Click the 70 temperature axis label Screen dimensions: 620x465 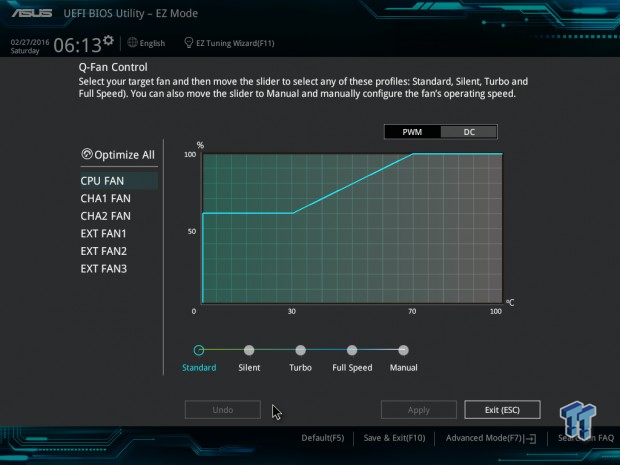click(412, 312)
